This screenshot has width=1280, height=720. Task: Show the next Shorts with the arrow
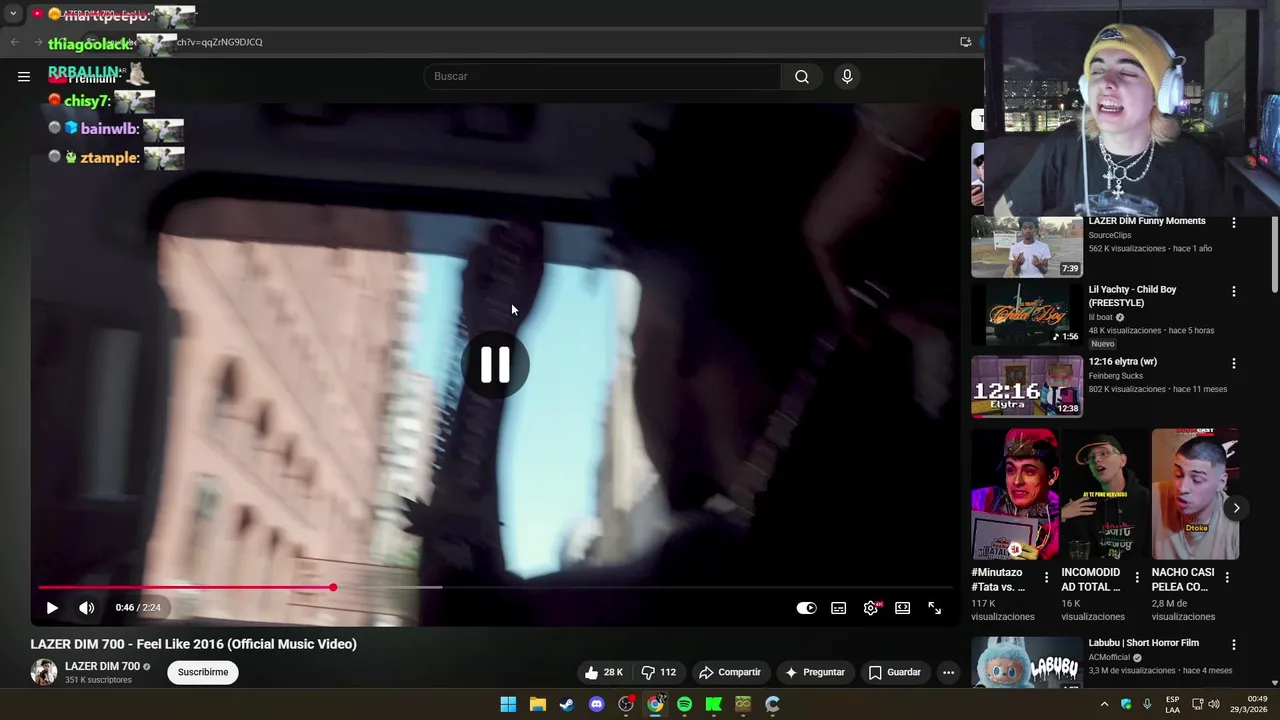click(x=1236, y=508)
